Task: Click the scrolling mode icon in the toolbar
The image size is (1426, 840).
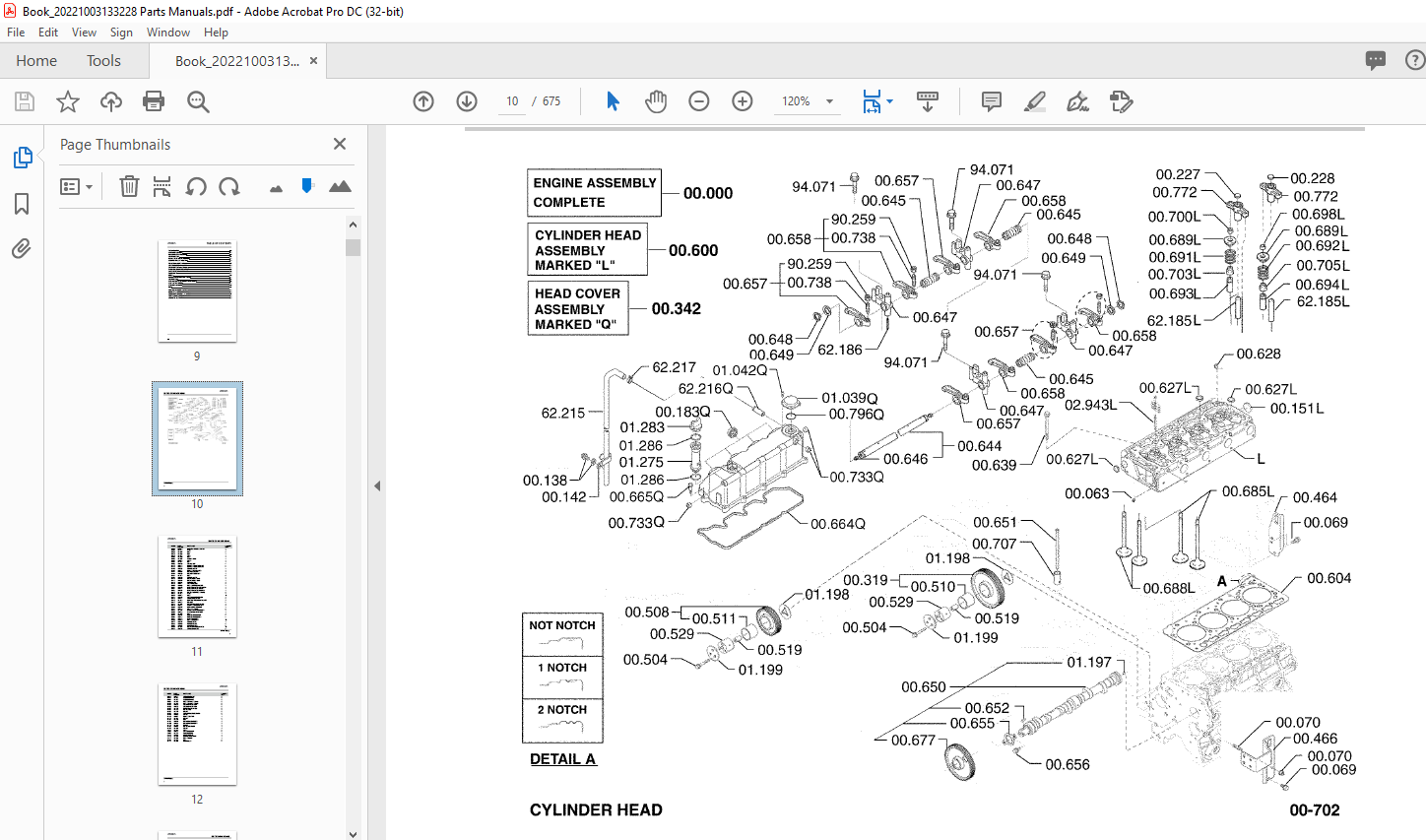Action: click(927, 101)
